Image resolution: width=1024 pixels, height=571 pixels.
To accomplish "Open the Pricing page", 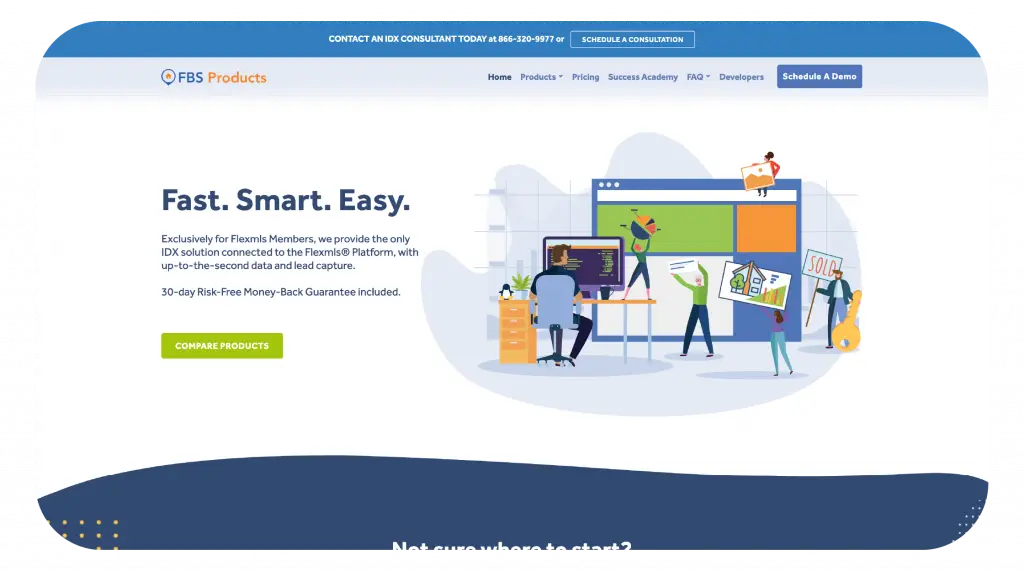I will point(585,77).
